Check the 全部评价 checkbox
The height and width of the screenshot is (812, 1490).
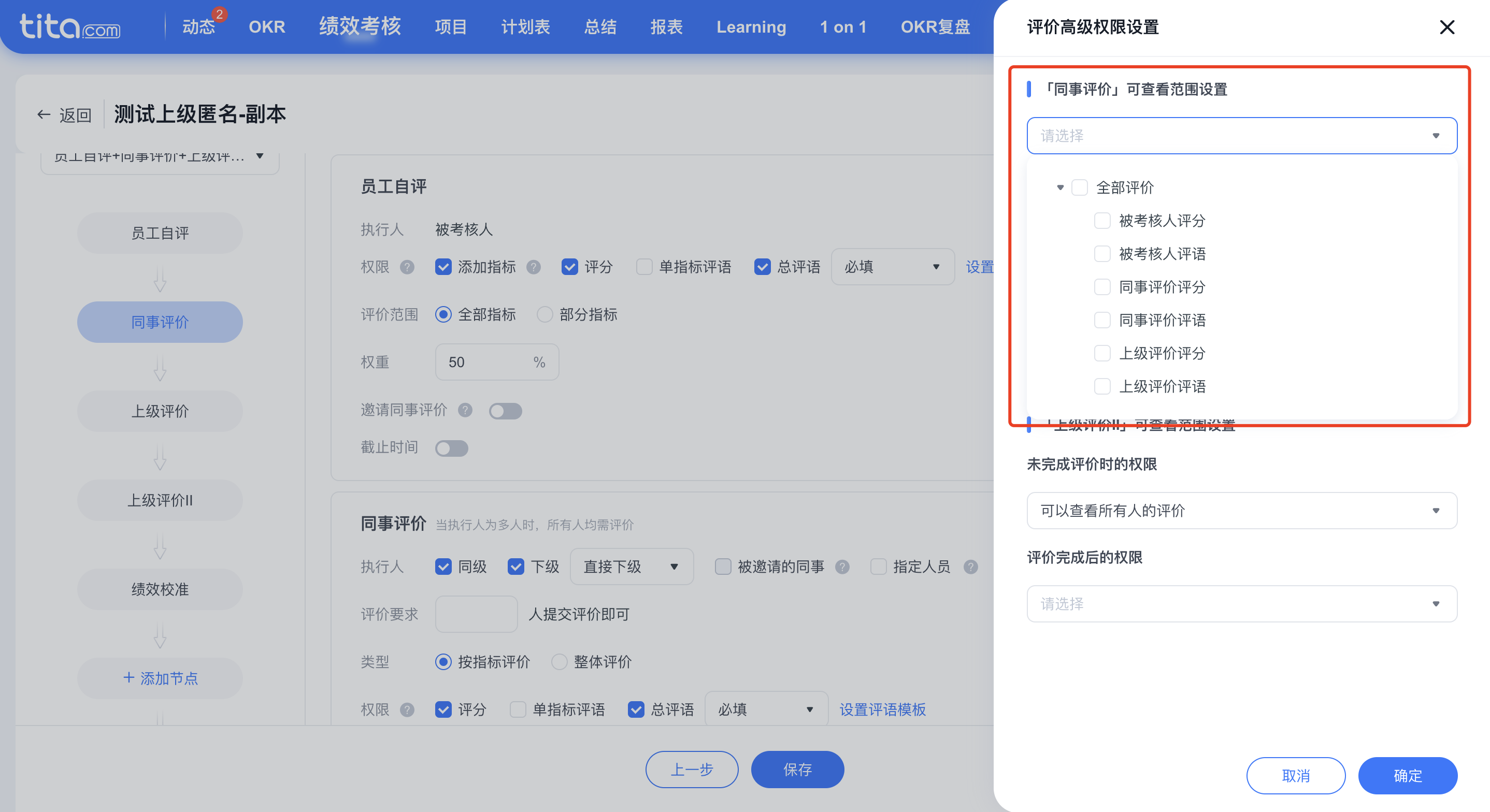(x=1079, y=187)
